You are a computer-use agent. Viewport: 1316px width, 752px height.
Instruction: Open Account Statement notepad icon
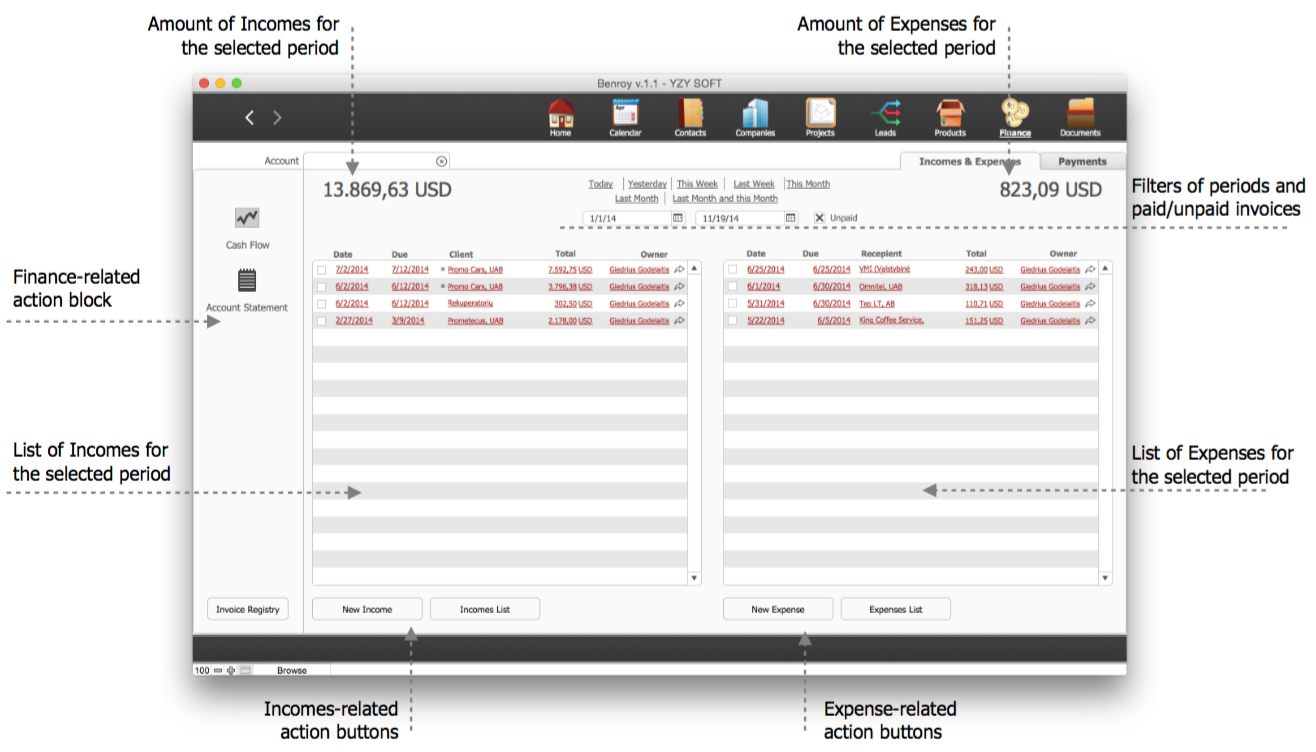pyautogui.click(x=247, y=280)
